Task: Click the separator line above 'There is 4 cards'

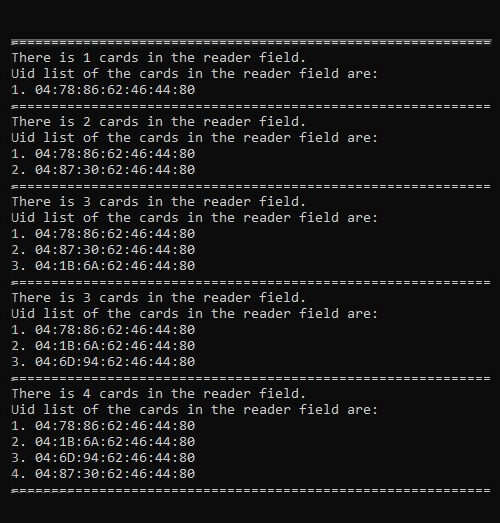Action: [251, 378]
